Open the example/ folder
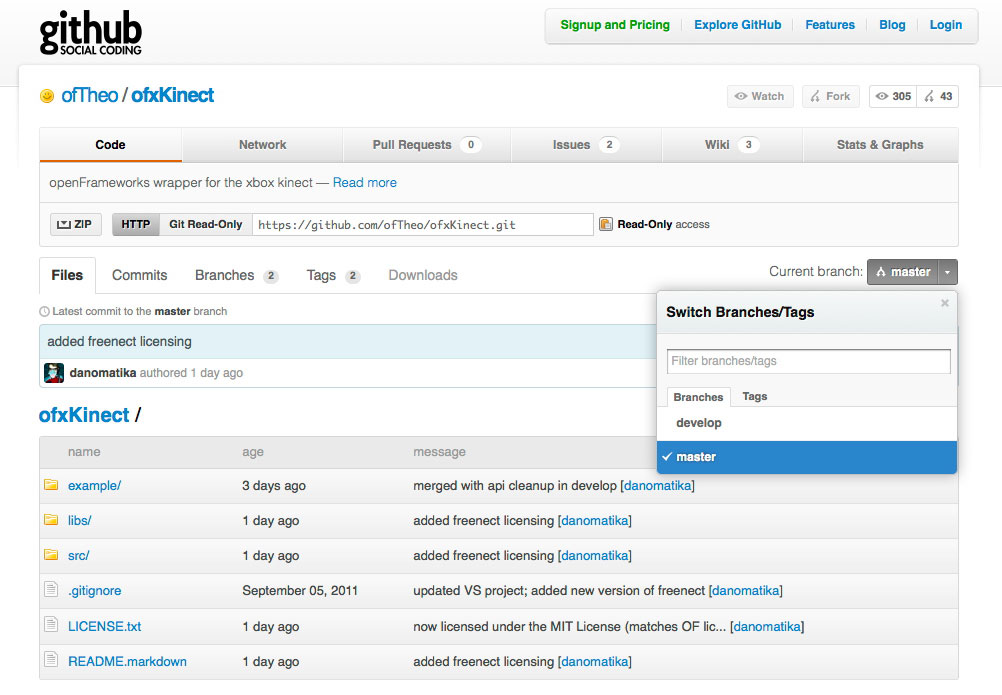The image size is (1002, 695). (95, 485)
